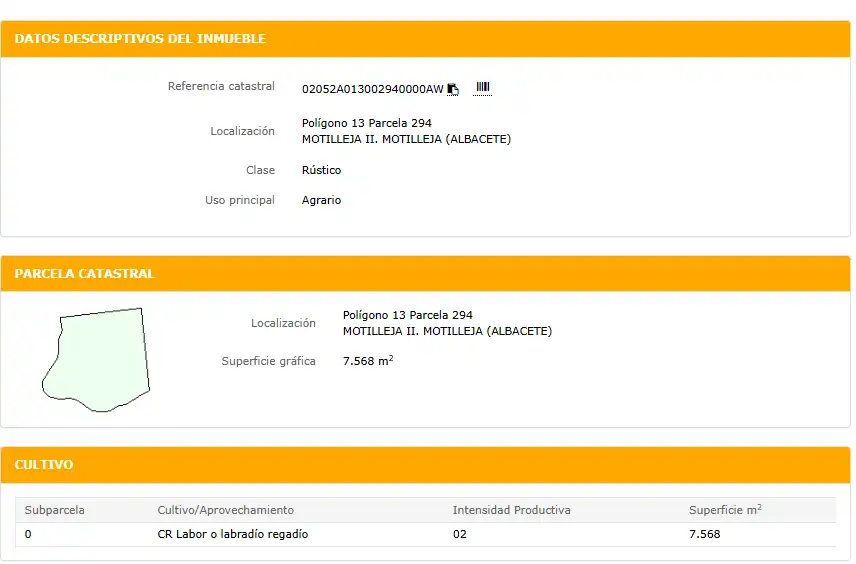Click the PARCELA CATASTRAL section header
Image resolution: width=856 pixels, height=564 pixels.
(x=85, y=274)
